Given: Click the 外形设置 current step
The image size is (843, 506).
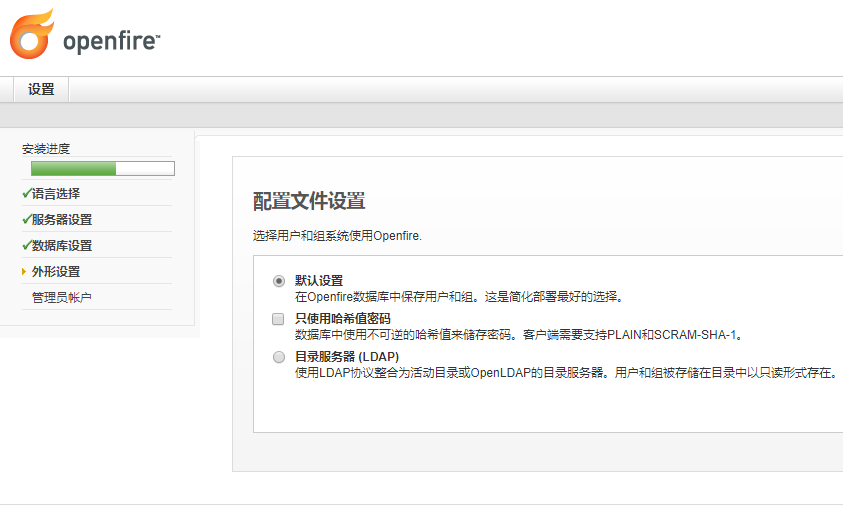Looking at the screenshot, I should click(56, 272).
